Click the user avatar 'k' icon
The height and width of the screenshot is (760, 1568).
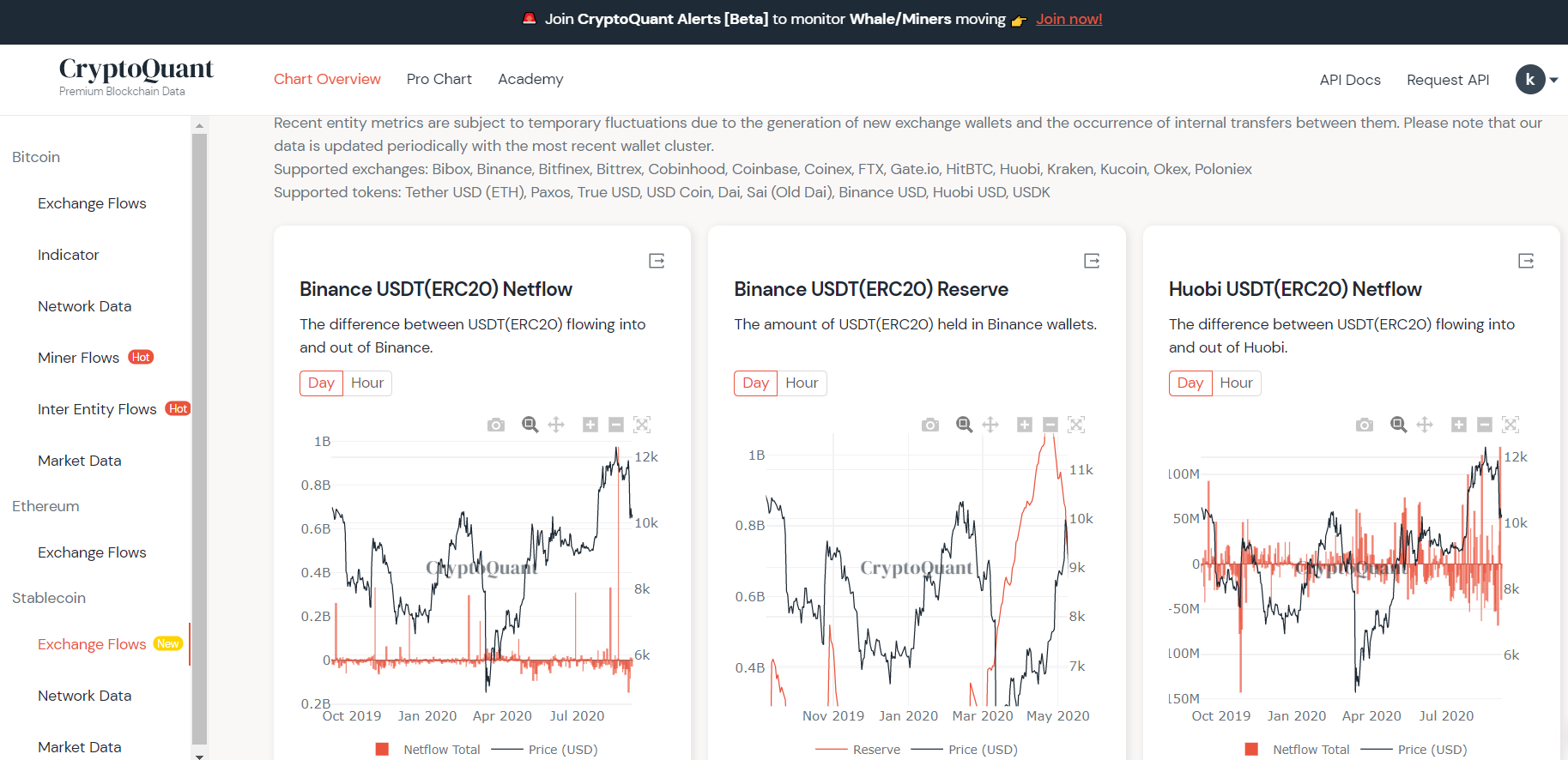[1530, 80]
